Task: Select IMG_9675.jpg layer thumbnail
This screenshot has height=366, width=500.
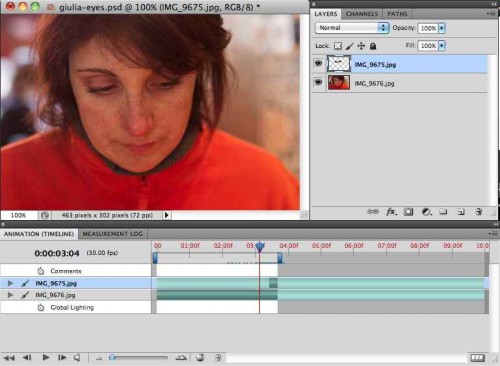Action: (339, 64)
